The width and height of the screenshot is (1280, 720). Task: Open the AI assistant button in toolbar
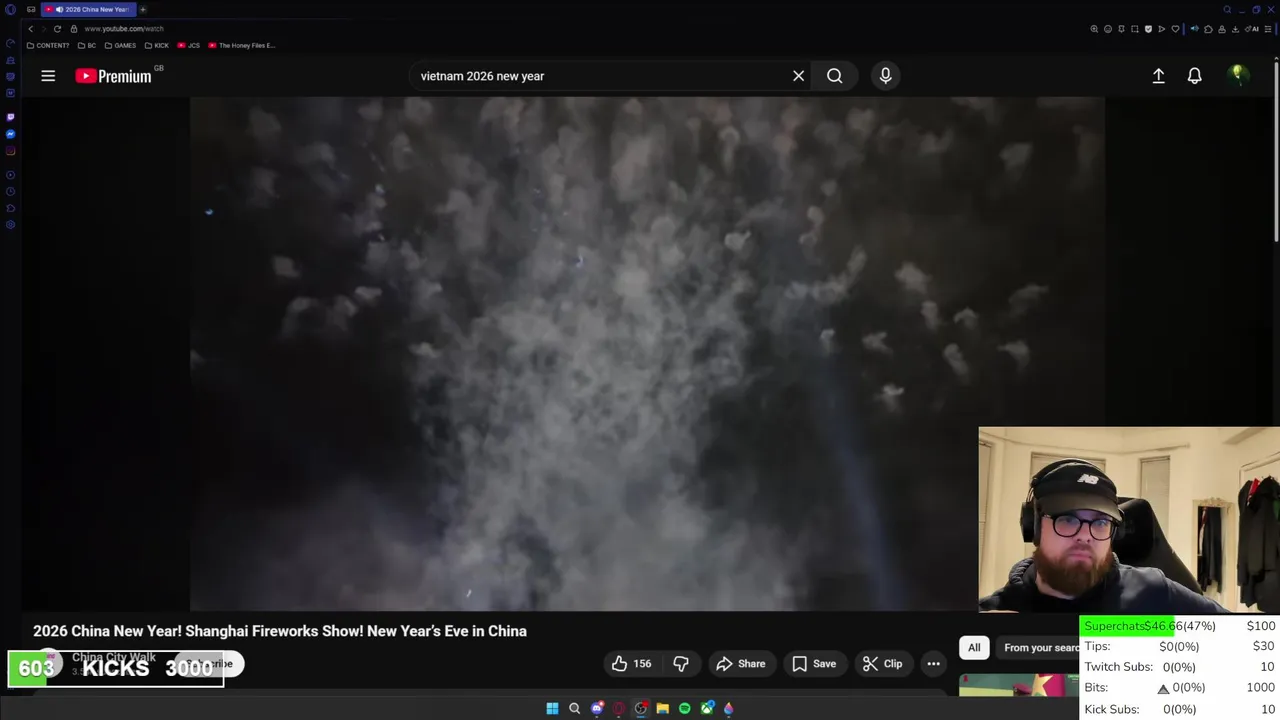coord(1253,29)
